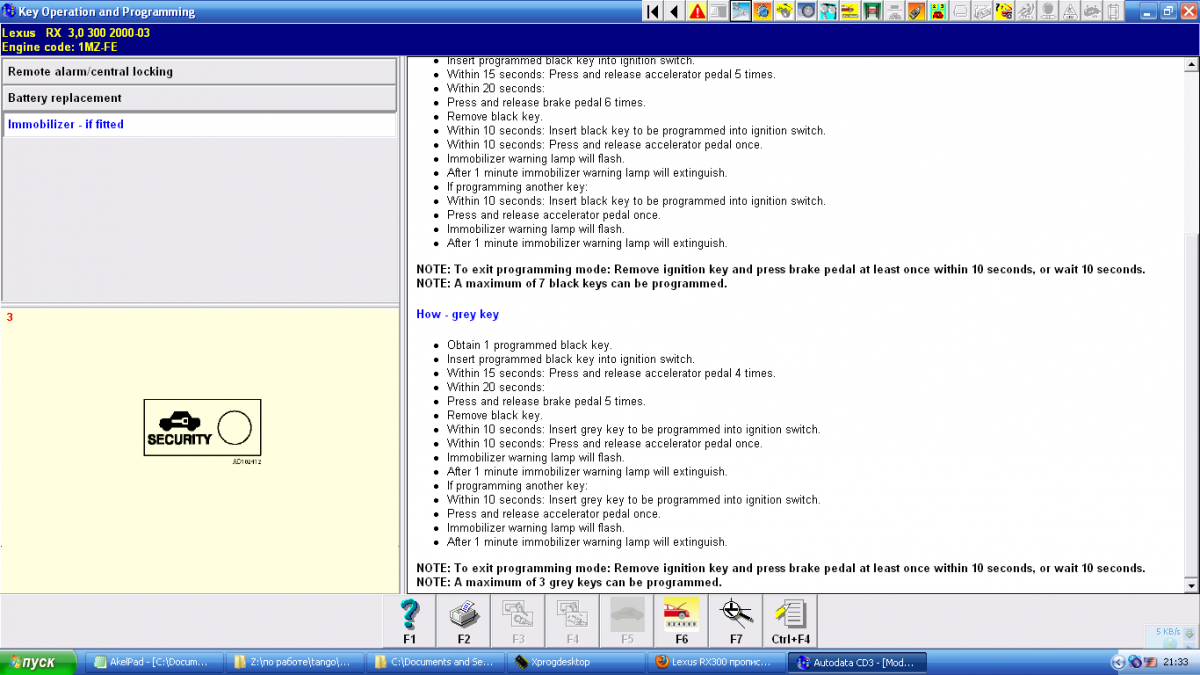The height and width of the screenshot is (675, 1200).
Task: Open the F1 help question mark button
Action: [x=409, y=621]
